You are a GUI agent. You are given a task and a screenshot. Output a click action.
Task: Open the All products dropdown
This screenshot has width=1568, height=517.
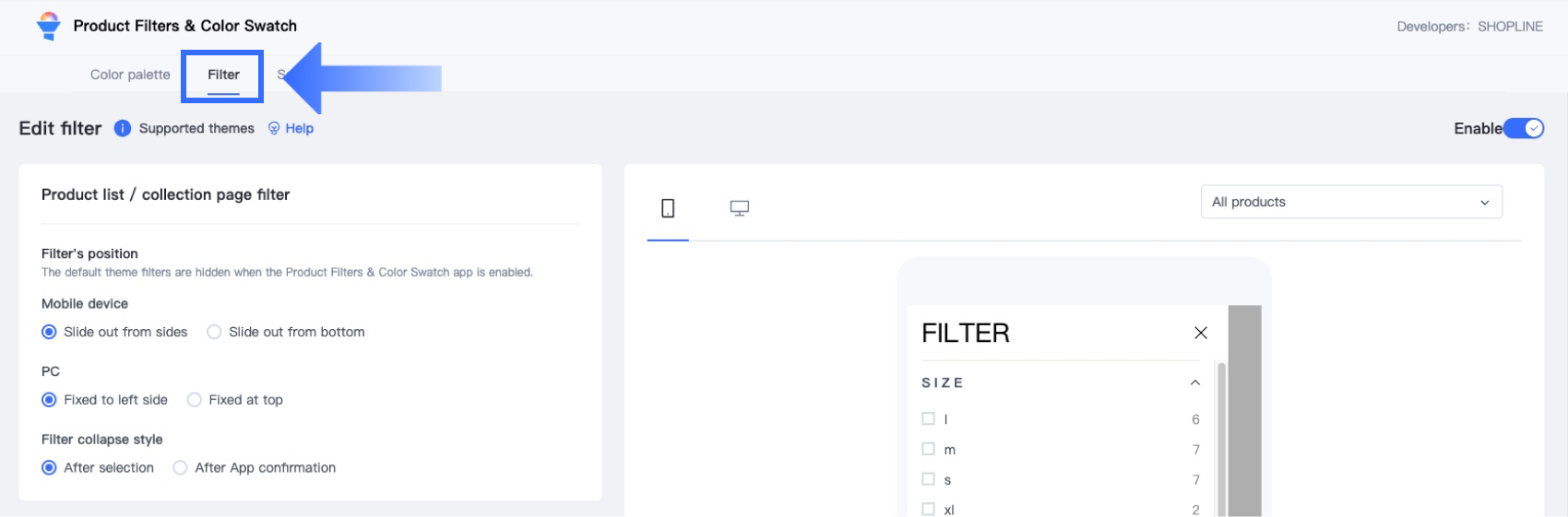coord(1350,202)
